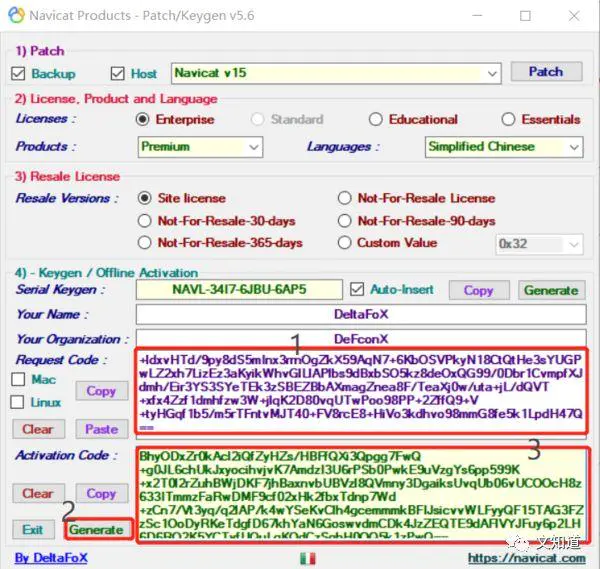Click the 'Licenses :' label
The width and height of the screenshot is (600, 569).
coord(46,119)
